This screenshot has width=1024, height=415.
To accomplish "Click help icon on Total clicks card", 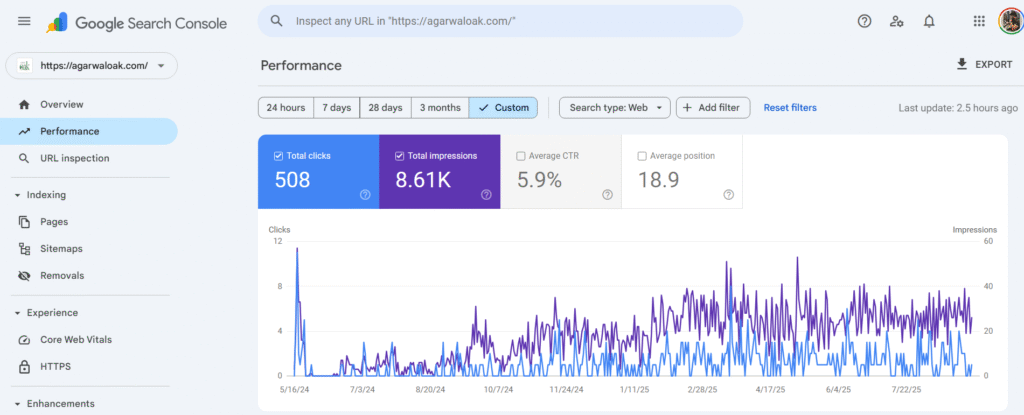I will pyautogui.click(x=365, y=195).
